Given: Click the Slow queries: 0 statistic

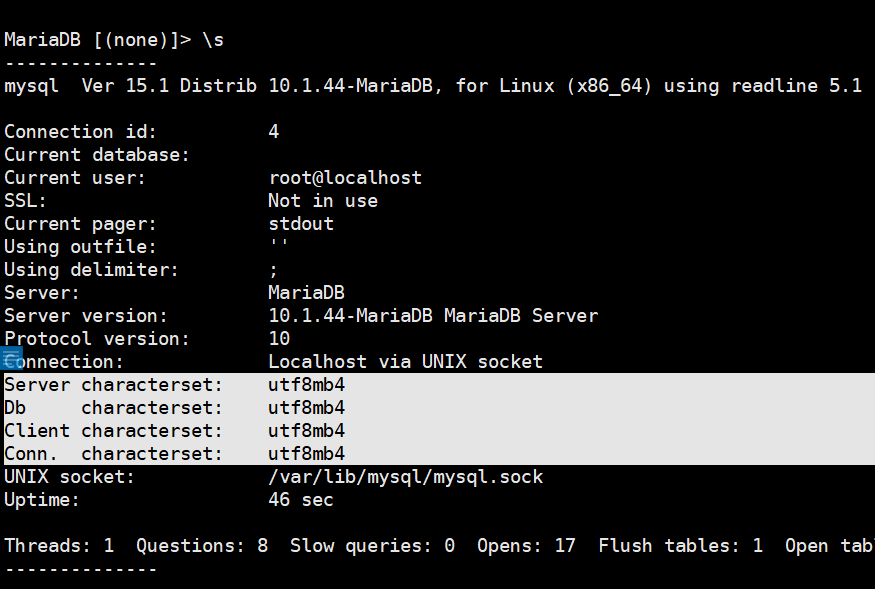Looking at the screenshot, I should pyautogui.click(x=372, y=546).
